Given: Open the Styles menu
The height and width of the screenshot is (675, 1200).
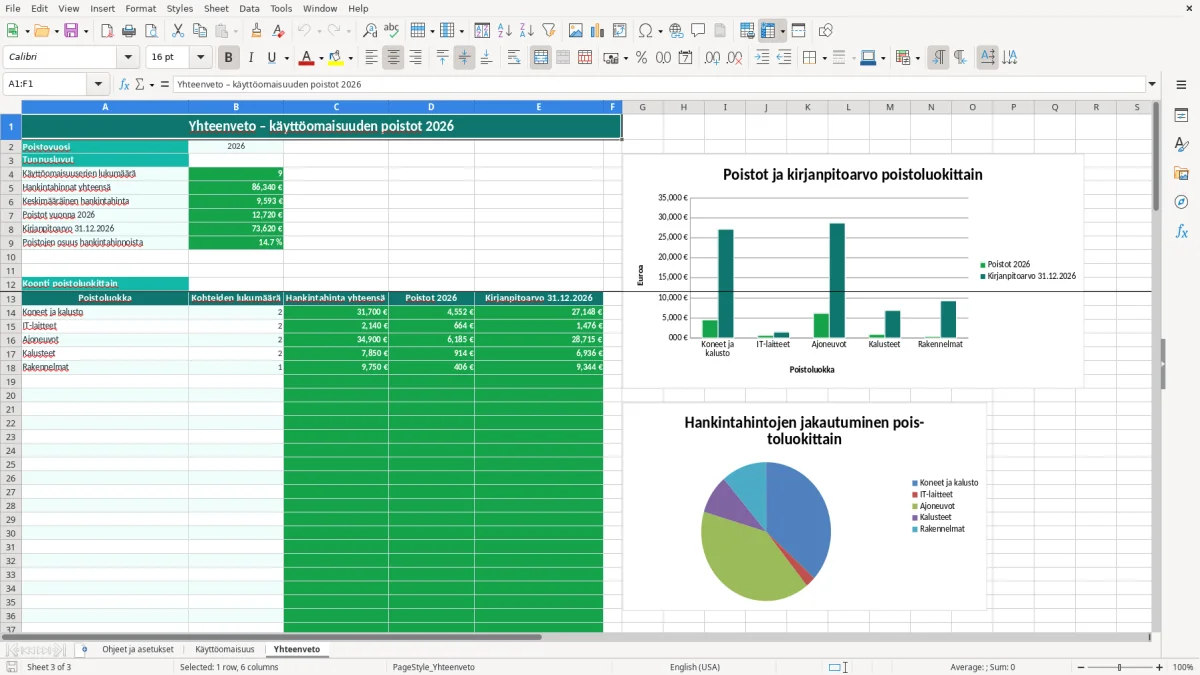Looking at the screenshot, I should tap(180, 8).
